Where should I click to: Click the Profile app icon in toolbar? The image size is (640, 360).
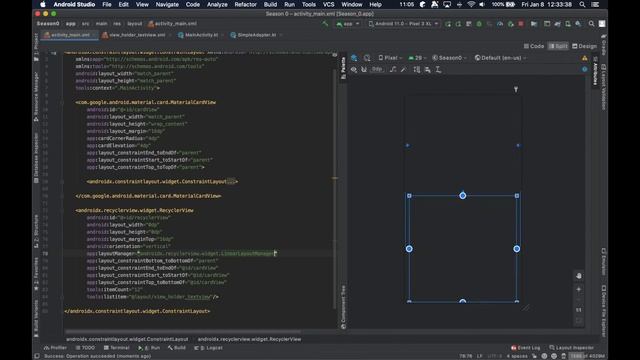500,24
